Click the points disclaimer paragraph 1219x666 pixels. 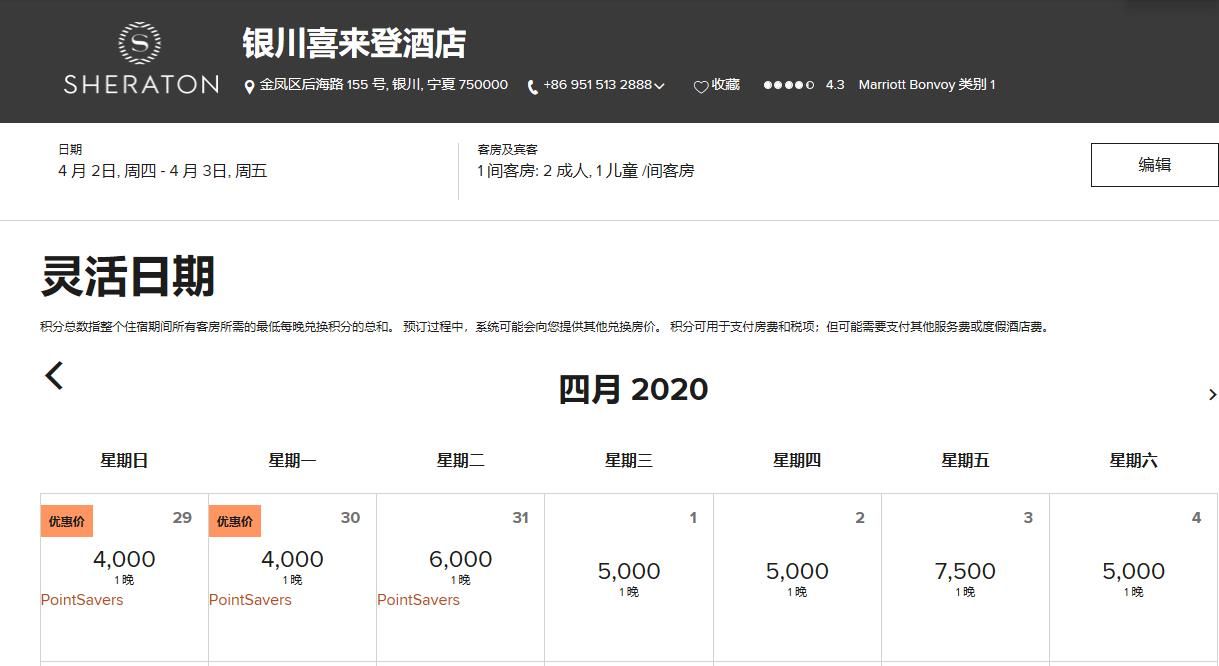pyautogui.click(x=546, y=327)
